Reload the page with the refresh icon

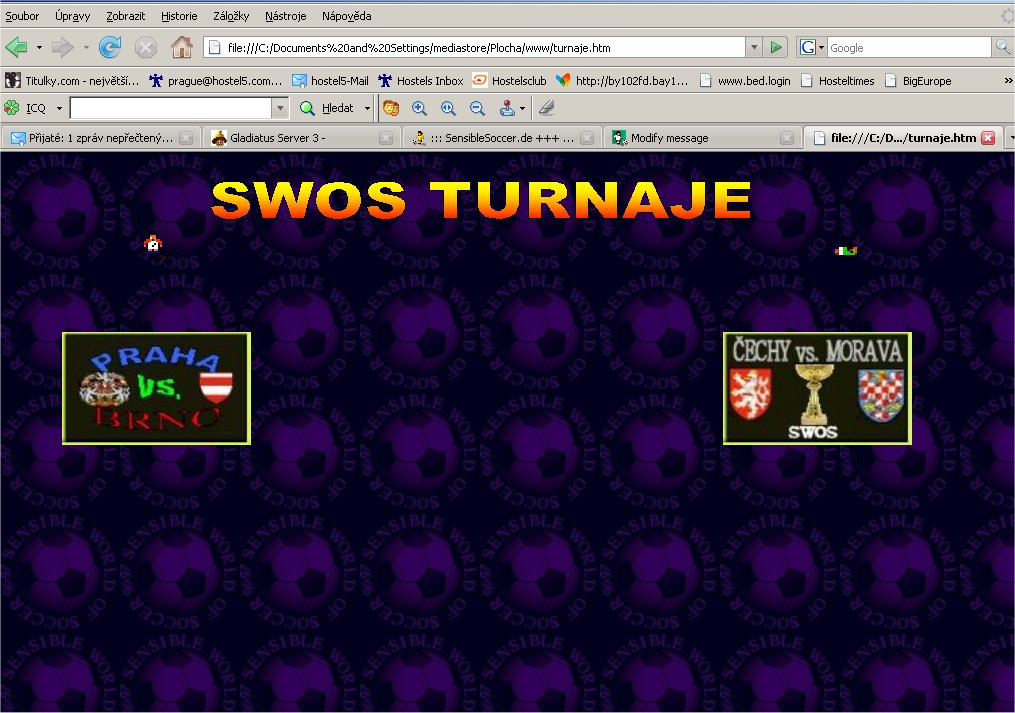point(110,47)
